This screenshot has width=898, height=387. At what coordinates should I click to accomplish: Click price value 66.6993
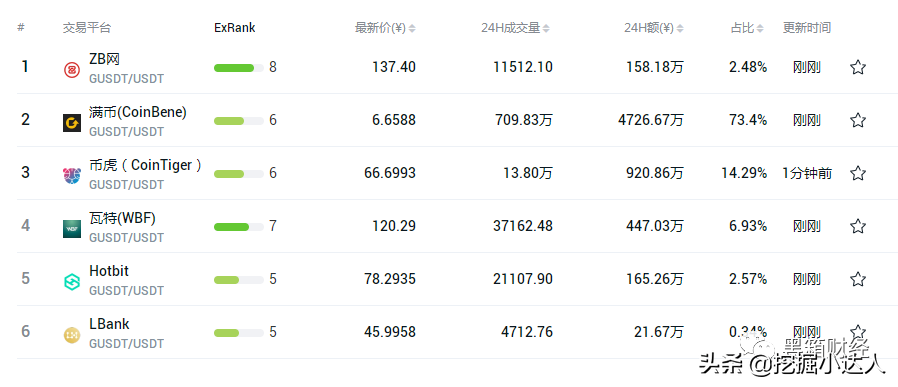tap(390, 173)
